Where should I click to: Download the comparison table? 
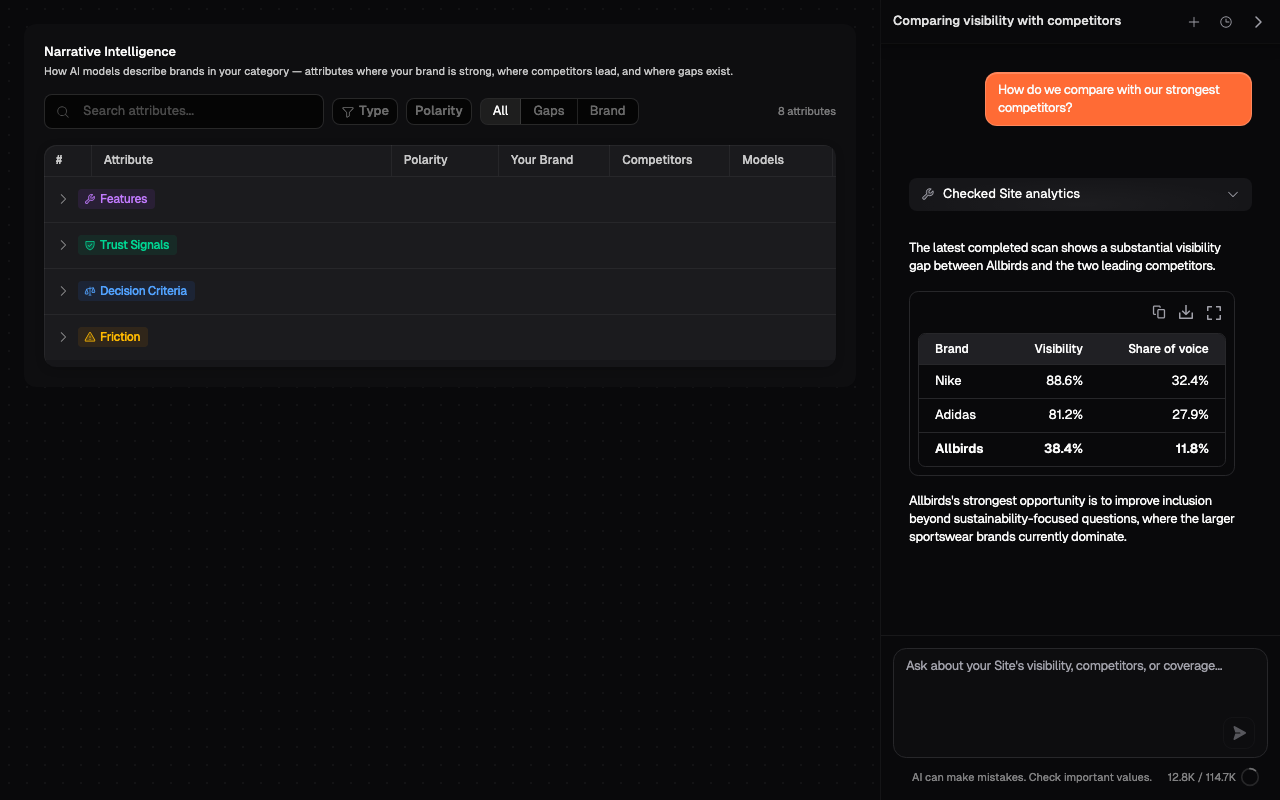(1186, 312)
